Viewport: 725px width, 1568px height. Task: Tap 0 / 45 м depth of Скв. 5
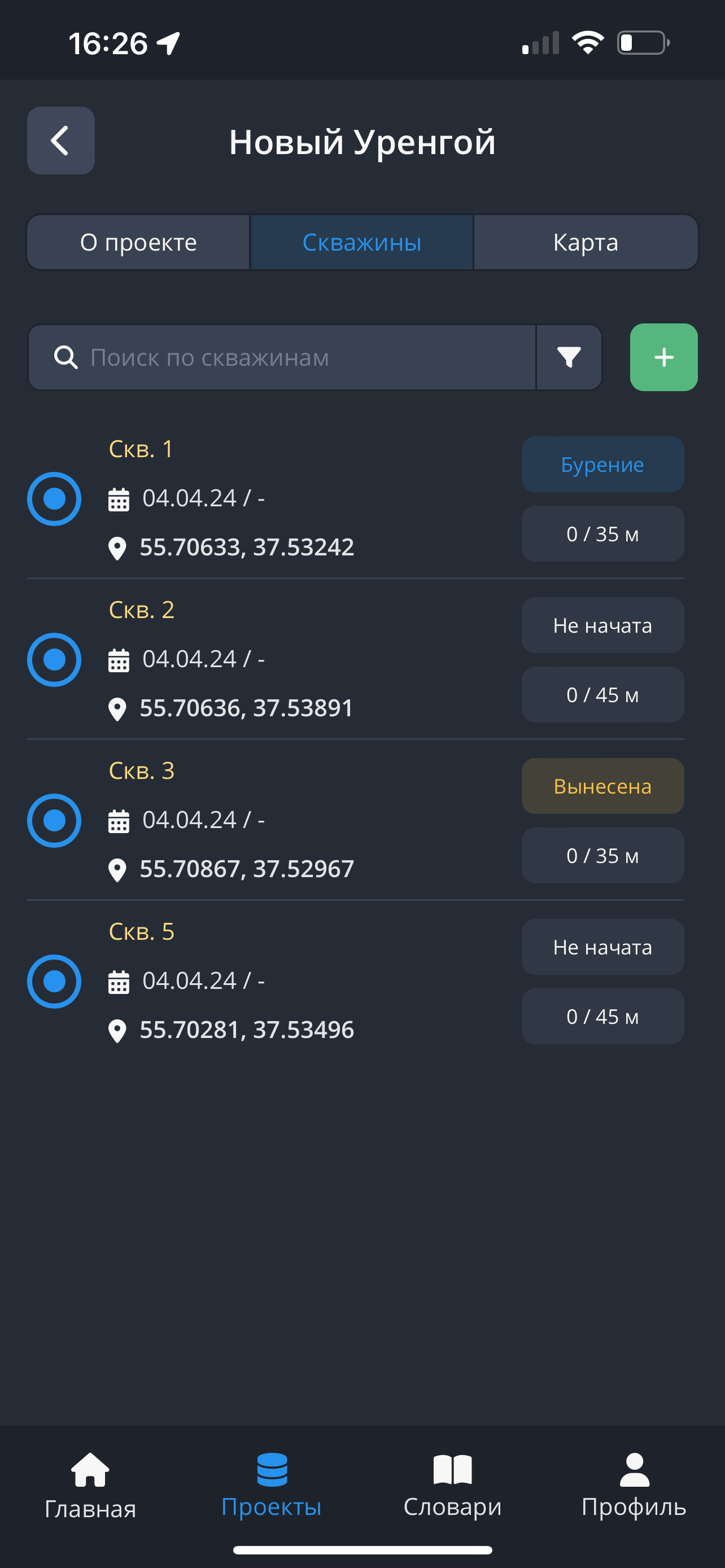point(602,1016)
